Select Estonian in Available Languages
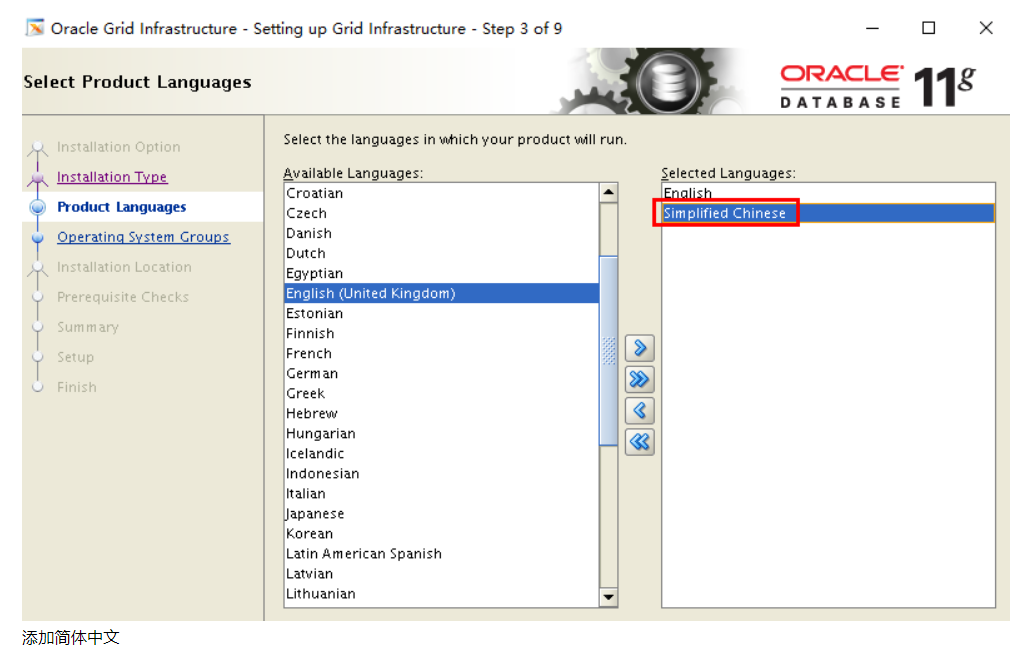Image resolution: width=1034 pixels, height=659 pixels. 441,313
